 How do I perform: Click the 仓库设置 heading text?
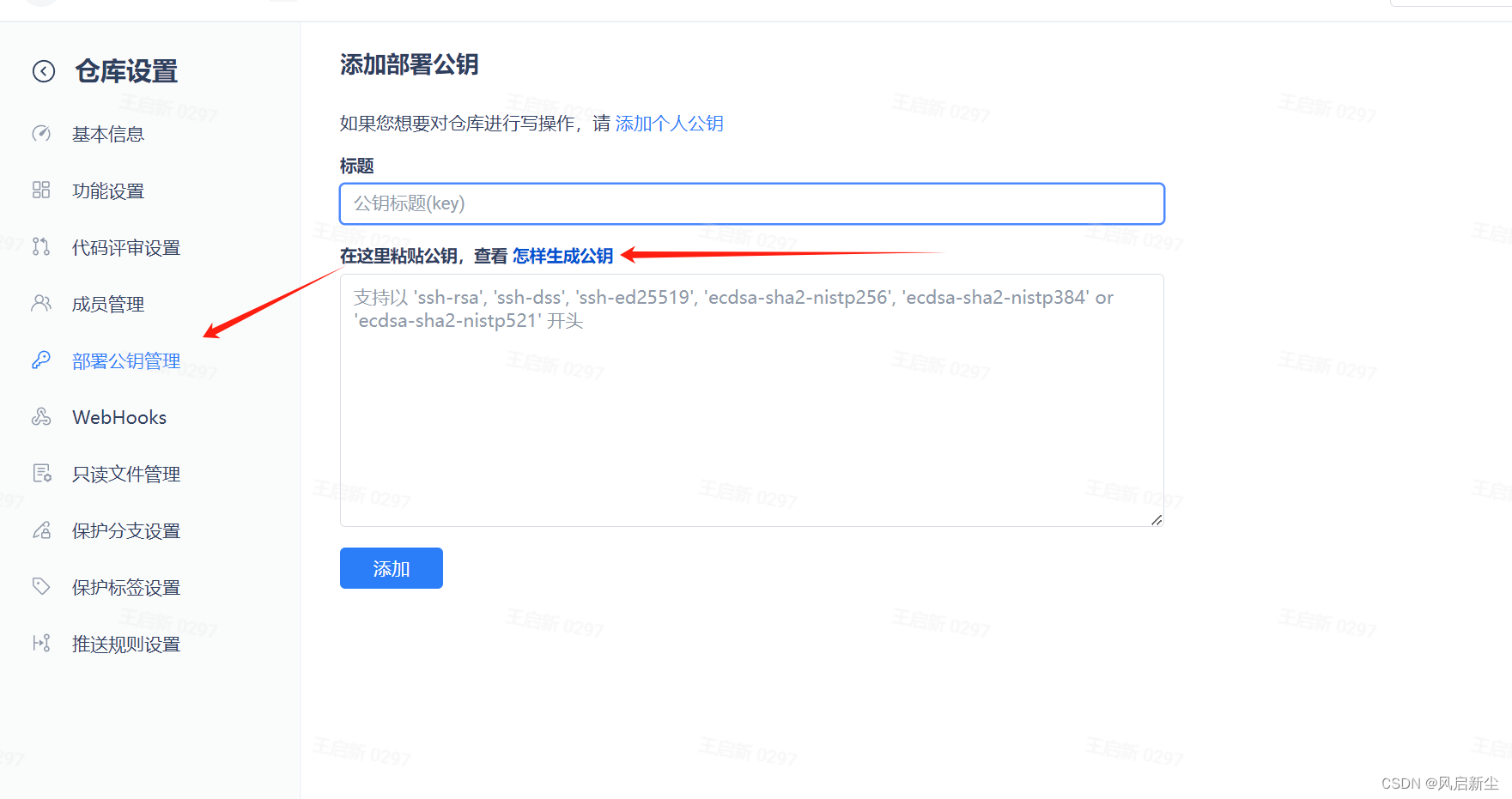coord(126,71)
